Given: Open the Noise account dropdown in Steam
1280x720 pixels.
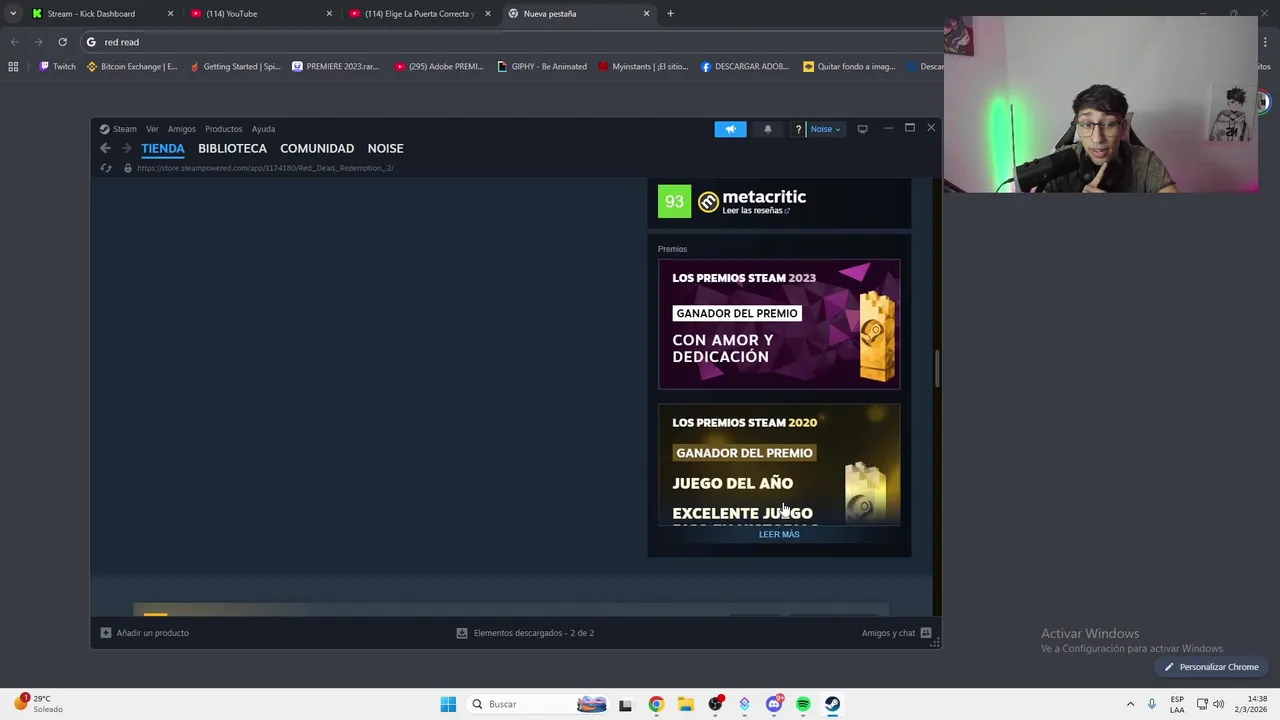Looking at the screenshot, I should click(x=825, y=129).
